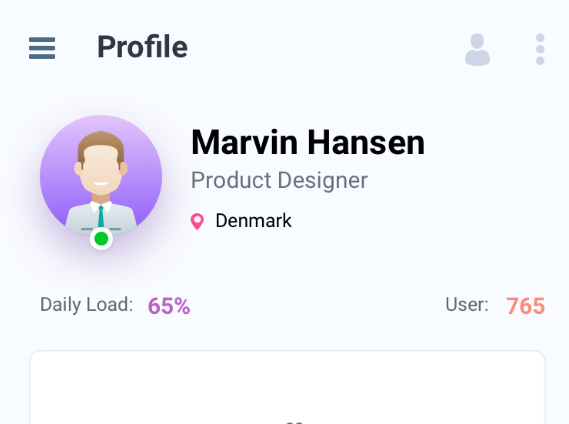The height and width of the screenshot is (424, 569).
Task: Click the avatar's brown hair
Action: (101, 143)
